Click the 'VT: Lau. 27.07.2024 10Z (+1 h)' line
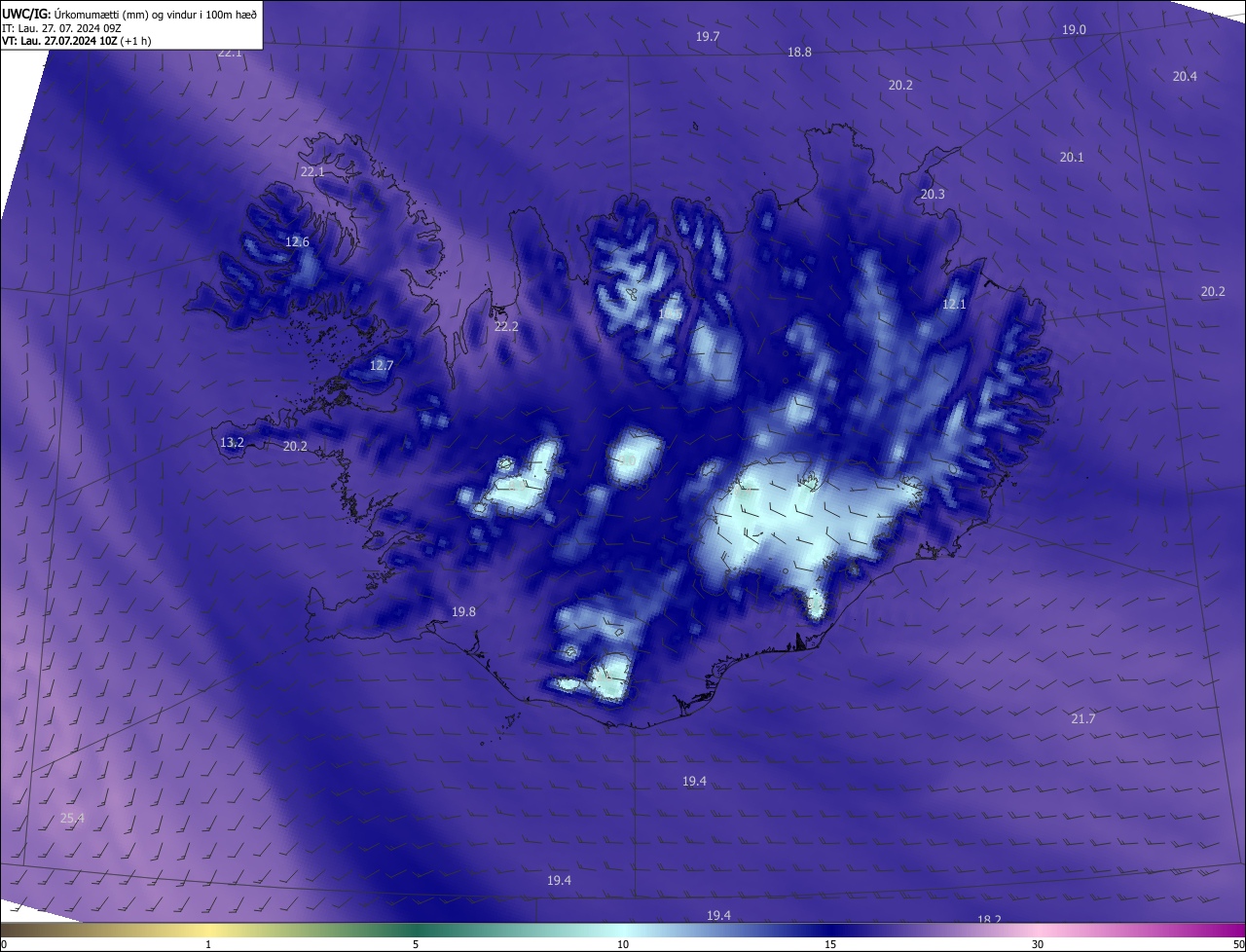1246x952 pixels. [x=76, y=41]
